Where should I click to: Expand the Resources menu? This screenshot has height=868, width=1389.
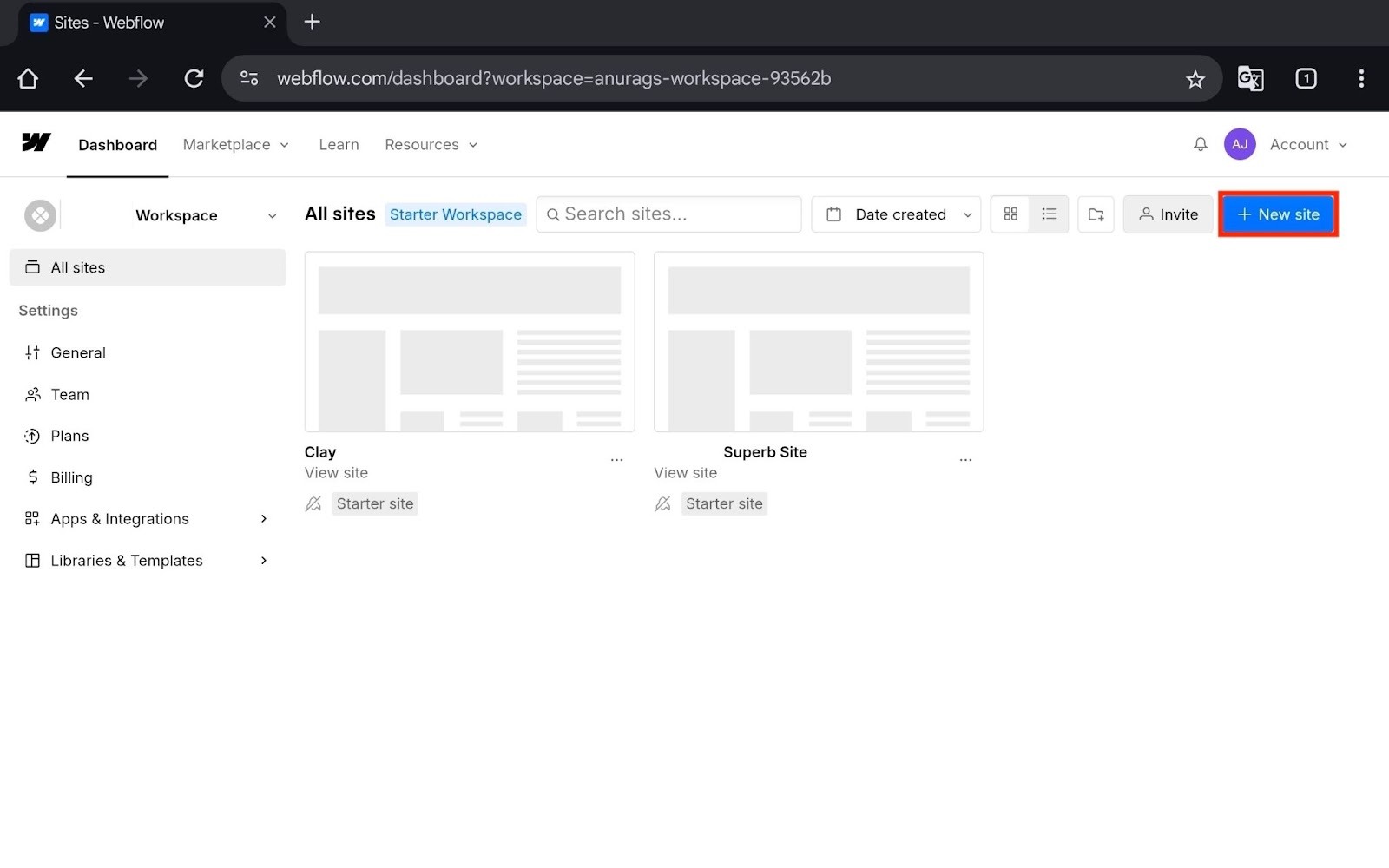(431, 145)
